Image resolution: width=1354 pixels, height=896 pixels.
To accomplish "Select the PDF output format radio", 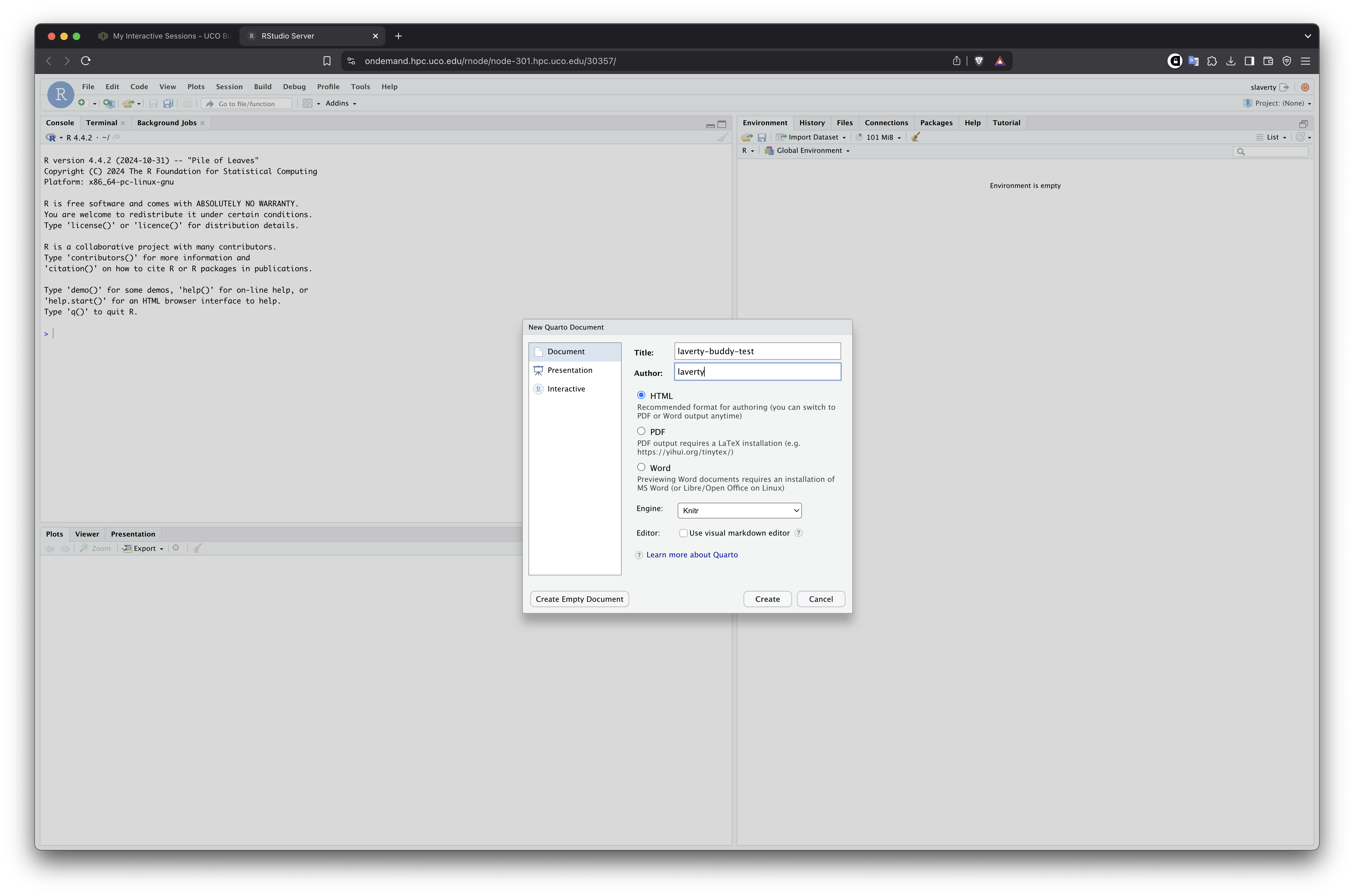I will tap(641, 432).
